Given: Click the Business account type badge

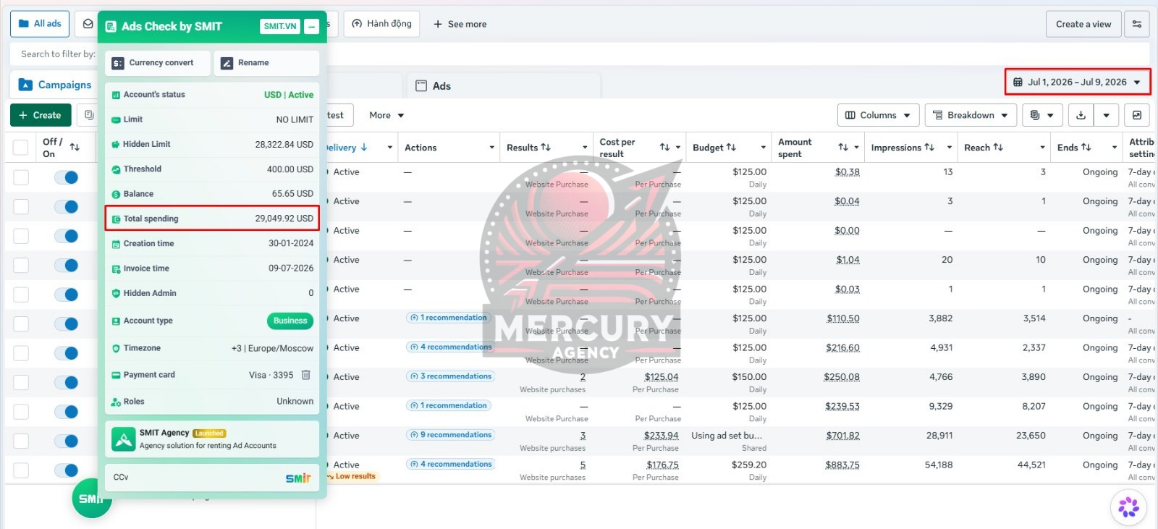Looking at the screenshot, I should point(290,321).
